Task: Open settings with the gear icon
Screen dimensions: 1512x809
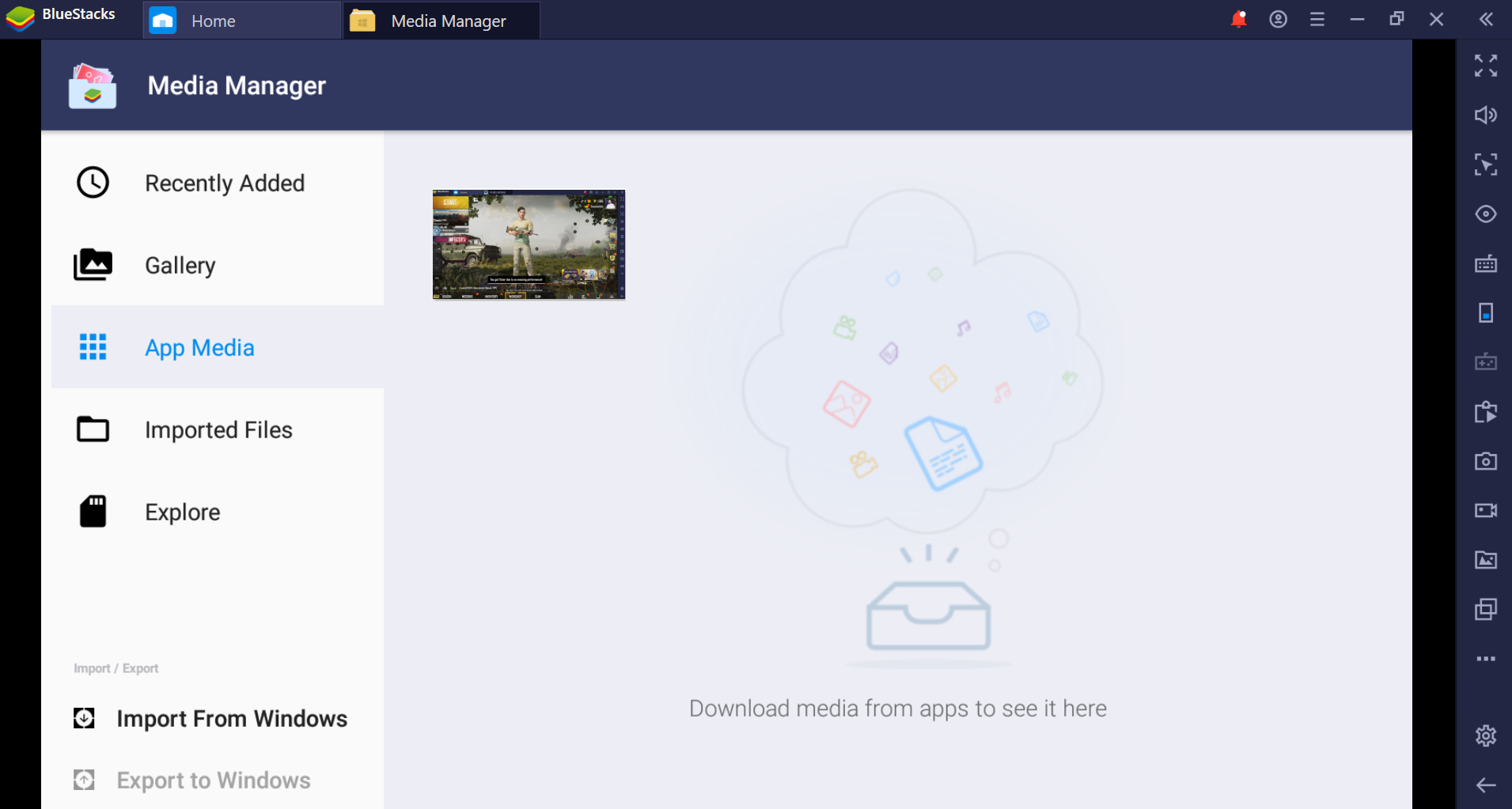Action: coord(1486,735)
